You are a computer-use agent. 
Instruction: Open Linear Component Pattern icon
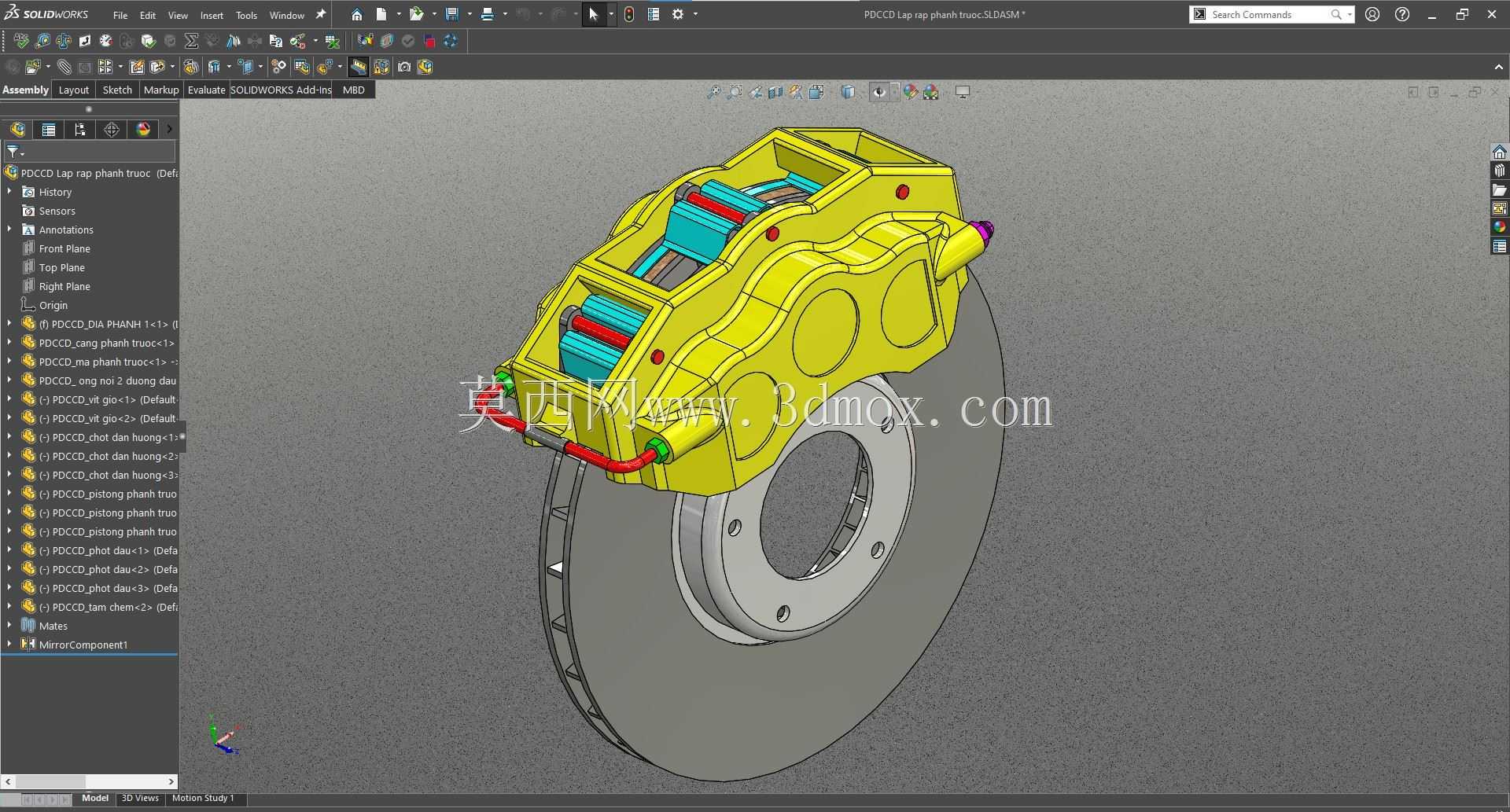click(105, 67)
